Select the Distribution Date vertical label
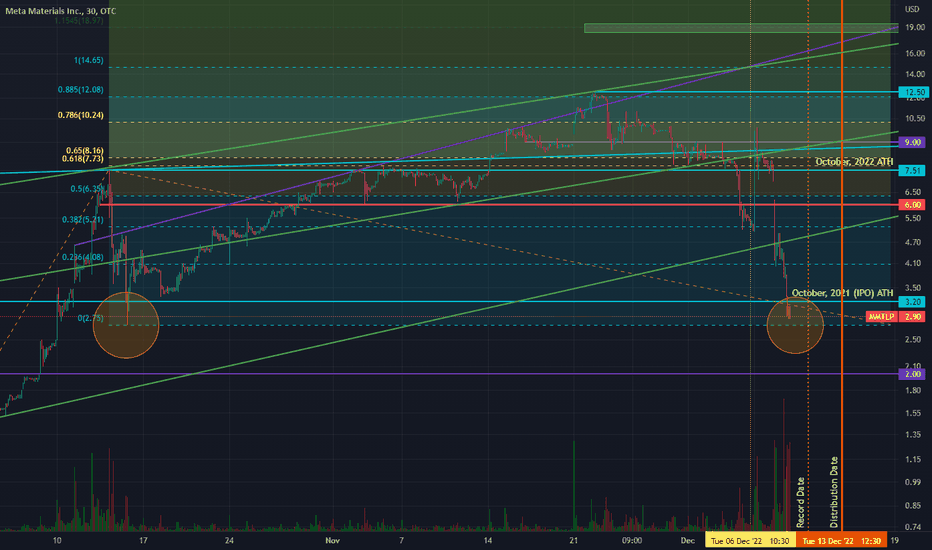Viewport: 932px width, 550px height. point(834,492)
